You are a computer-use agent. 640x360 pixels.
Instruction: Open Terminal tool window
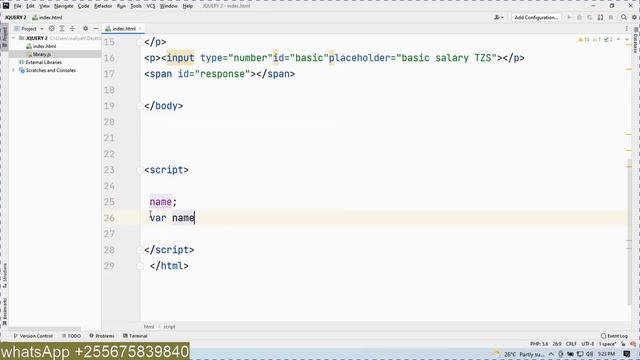tap(135, 336)
